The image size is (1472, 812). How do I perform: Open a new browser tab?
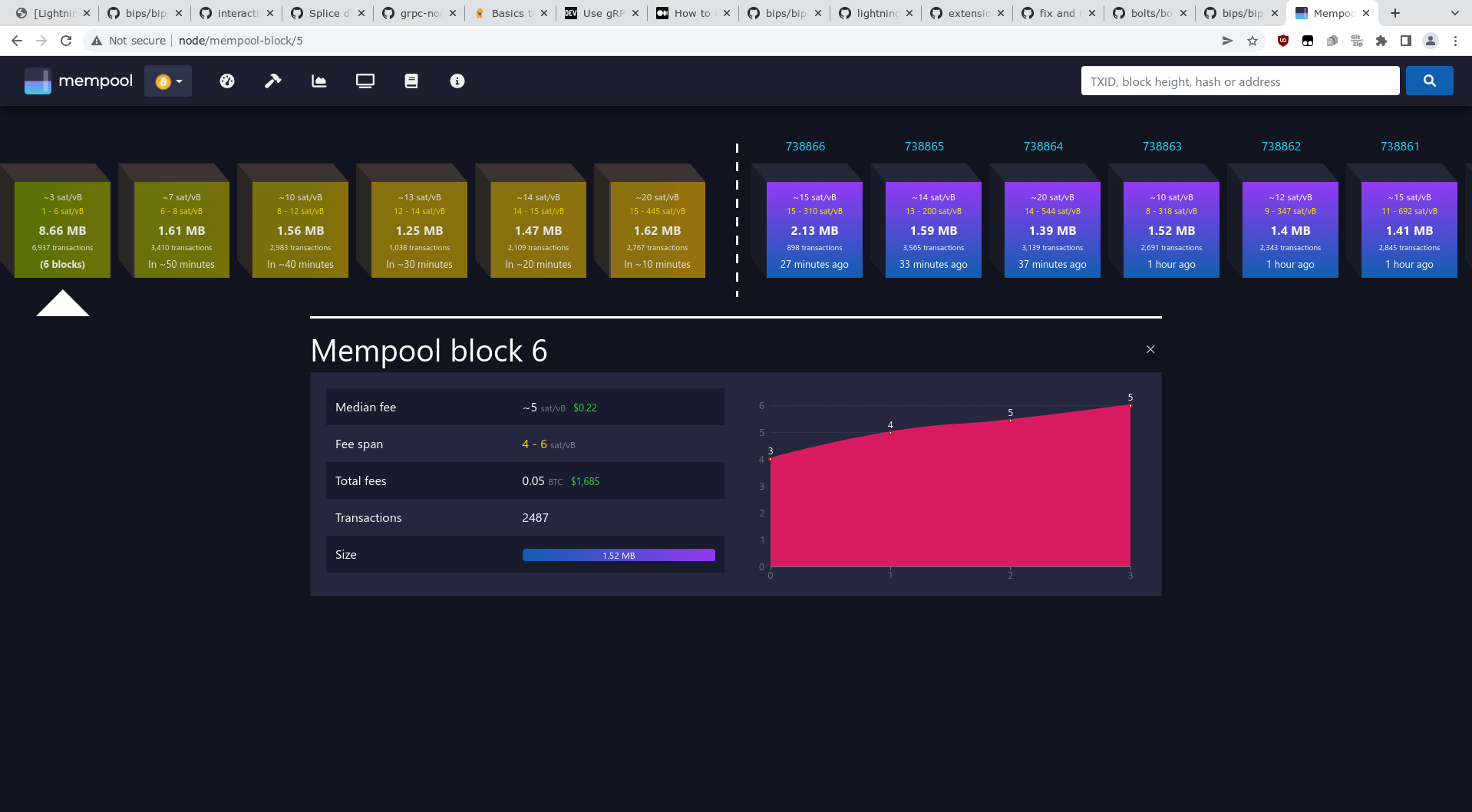coord(1394,13)
